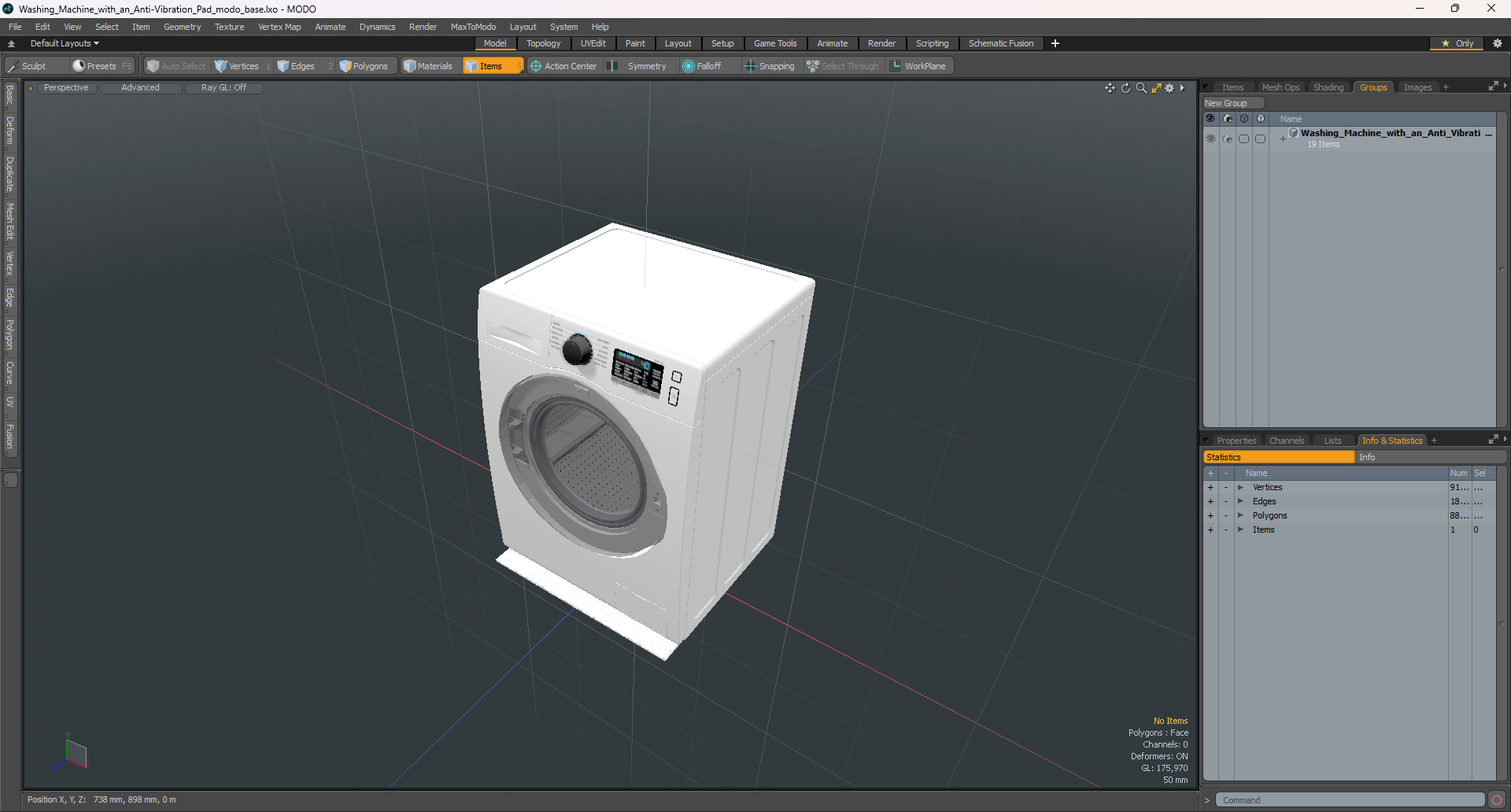Toggle Auto Select mode
The height and width of the screenshot is (812, 1511).
175,66
